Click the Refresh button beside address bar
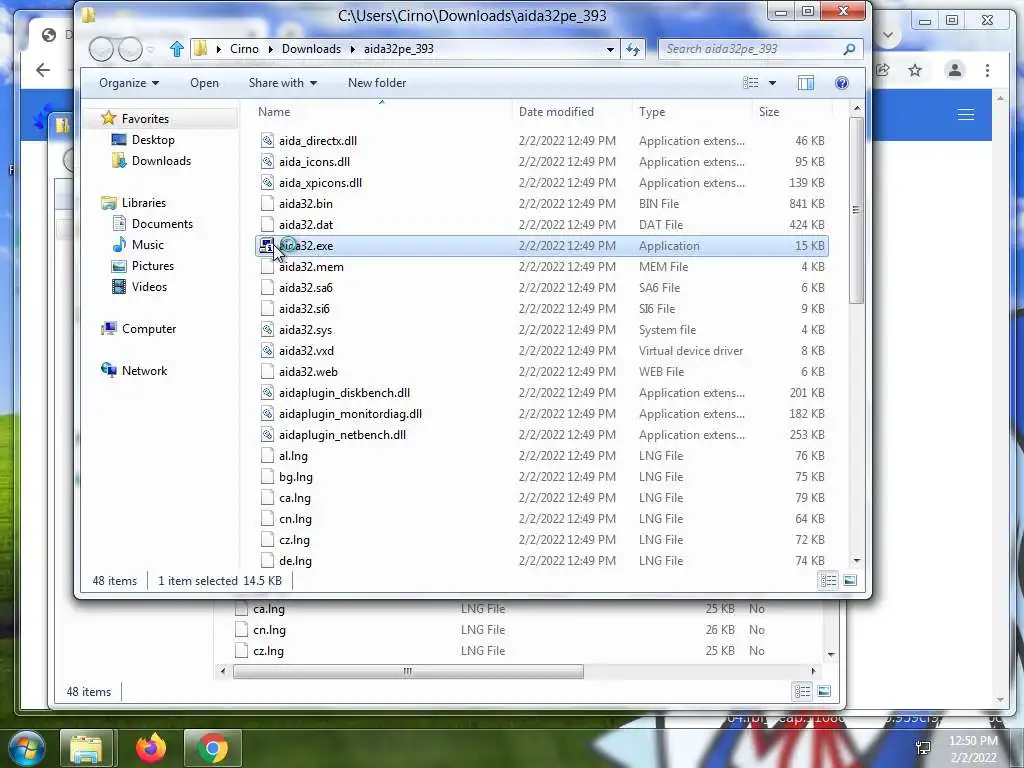Viewport: 1024px width, 768px height. click(633, 49)
